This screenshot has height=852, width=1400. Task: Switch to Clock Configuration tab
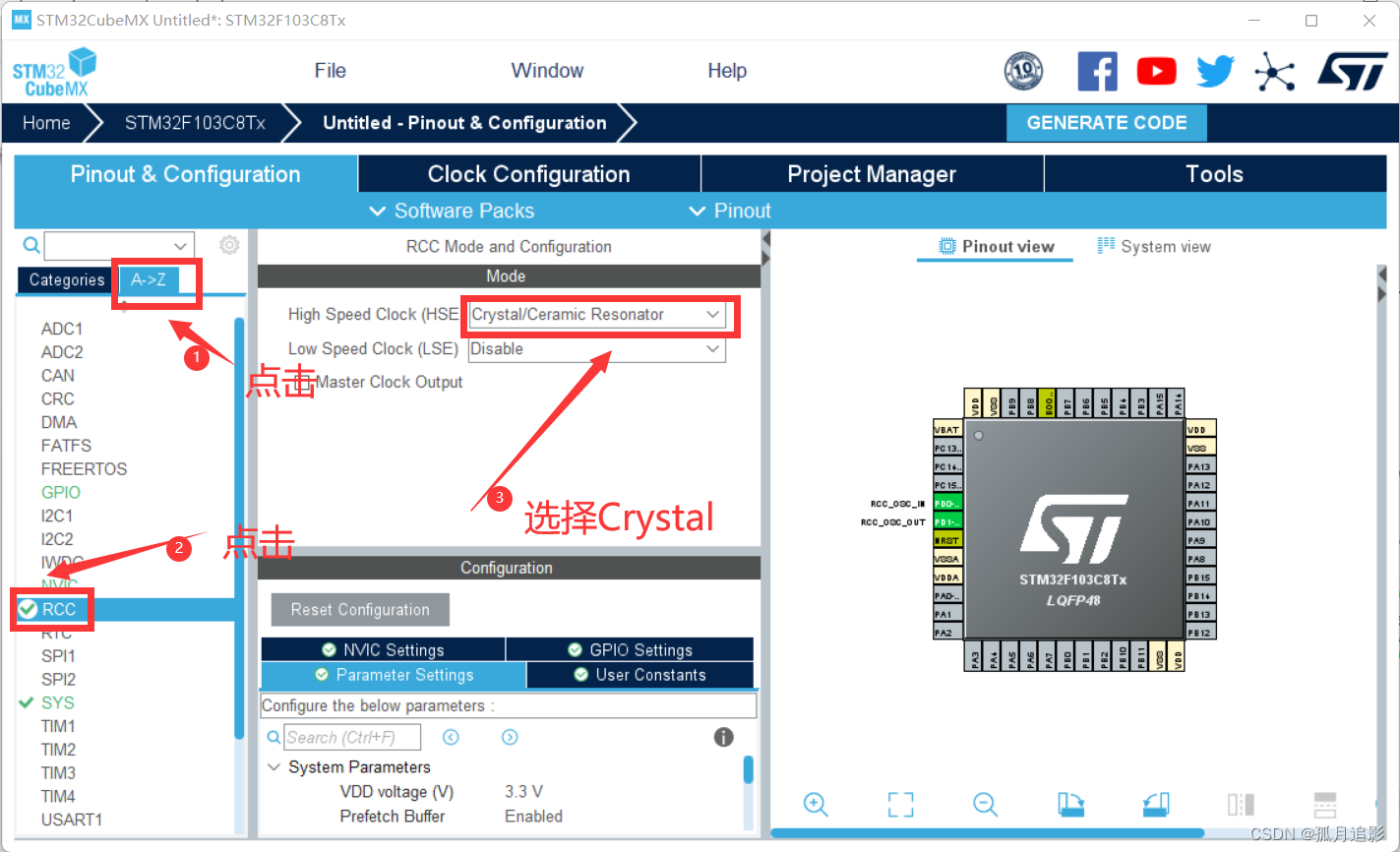click(x=529, y=174)
